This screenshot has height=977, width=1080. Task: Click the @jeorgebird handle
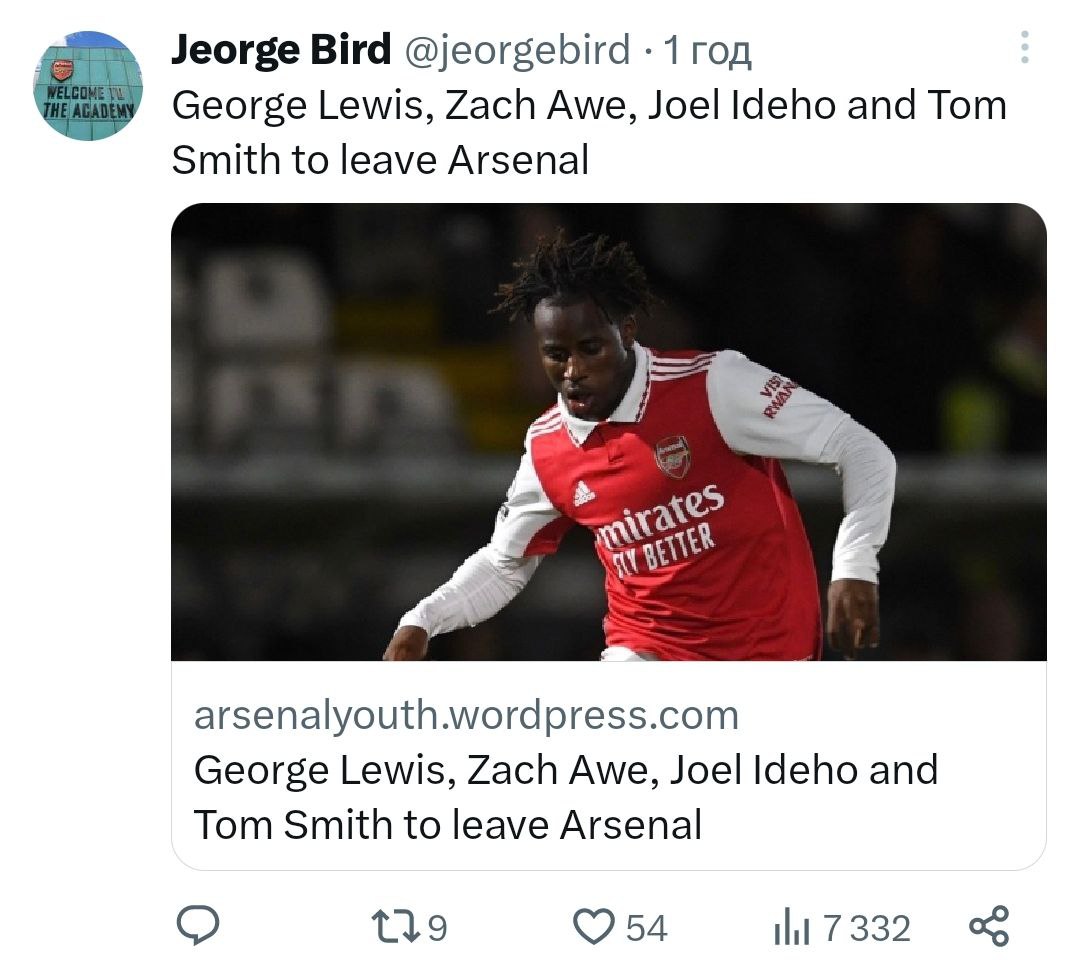click(517, 49)
